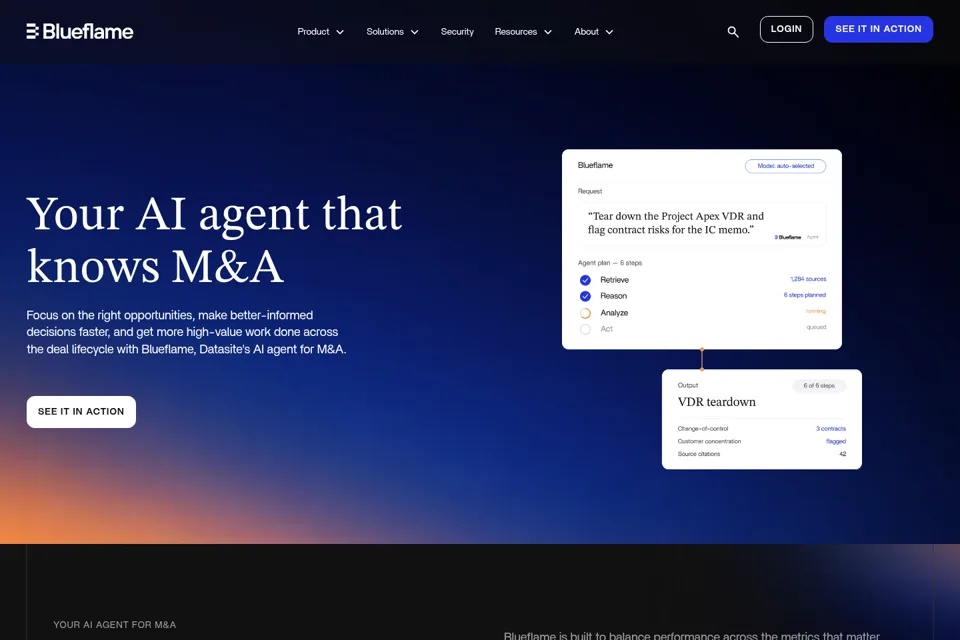
Task: Click the 6 steps planned label
Action: tap(804, 295)
